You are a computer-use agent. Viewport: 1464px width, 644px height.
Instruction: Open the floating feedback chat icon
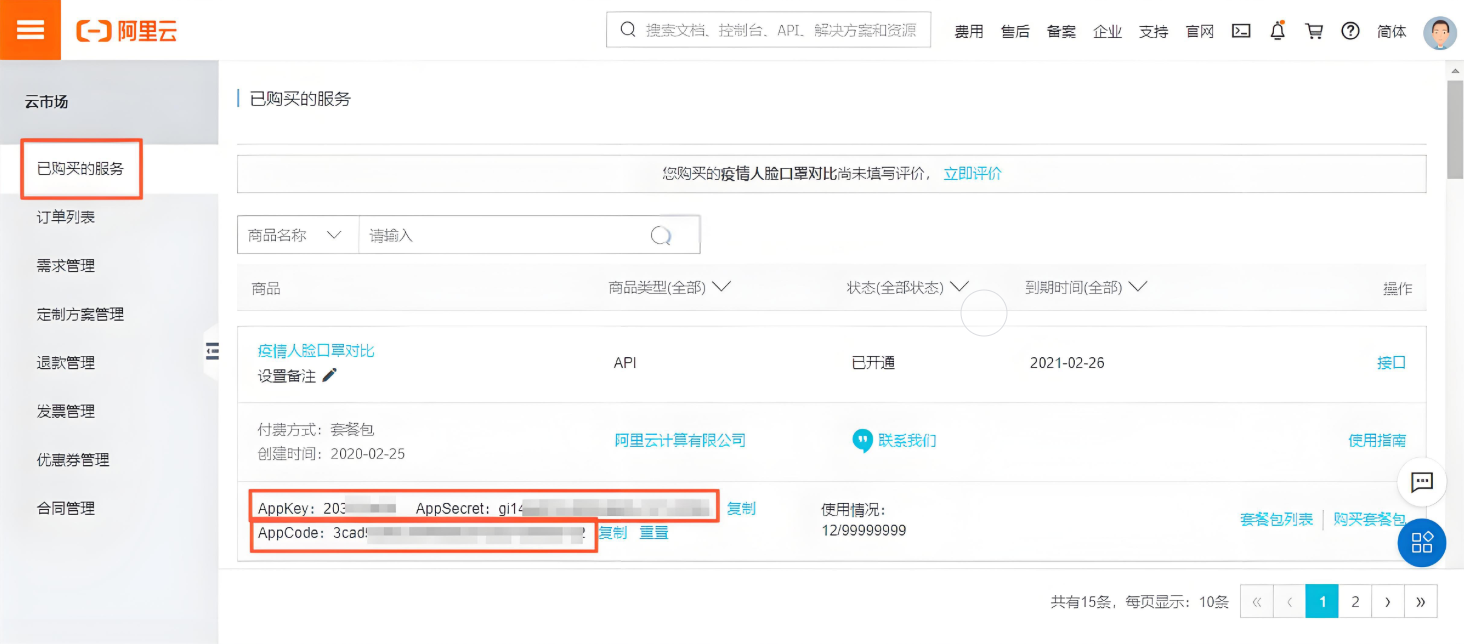1422,482
